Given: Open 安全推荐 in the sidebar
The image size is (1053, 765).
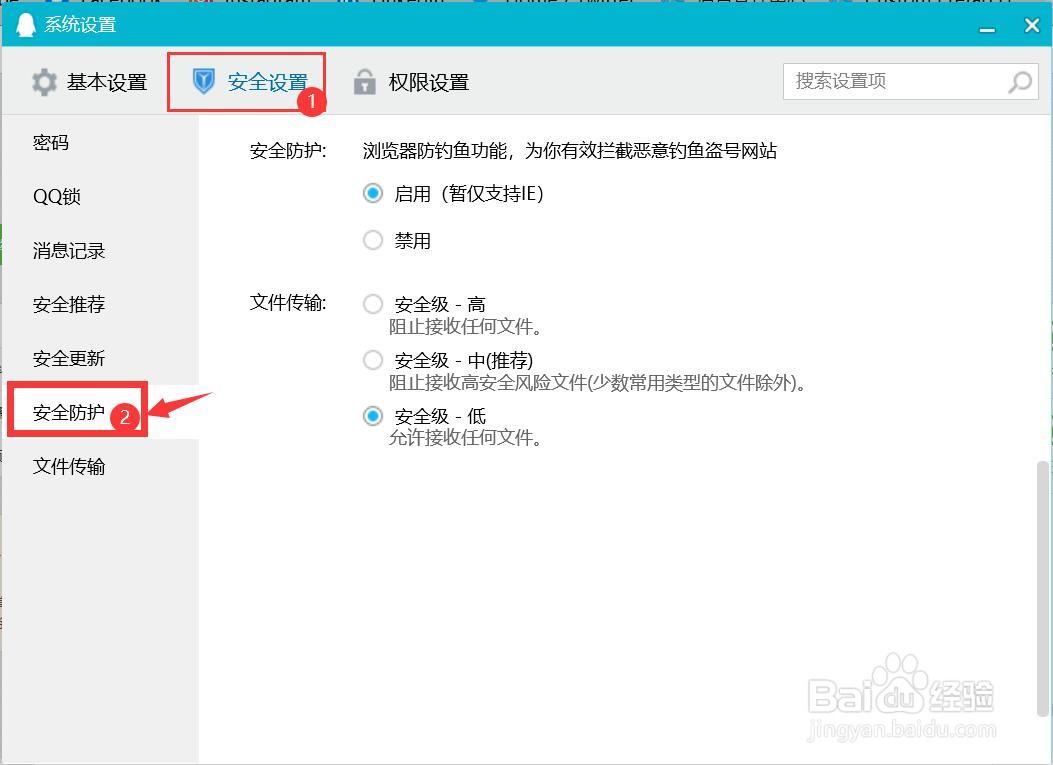Looking at the screenshot, I should [x=69, y=304].
